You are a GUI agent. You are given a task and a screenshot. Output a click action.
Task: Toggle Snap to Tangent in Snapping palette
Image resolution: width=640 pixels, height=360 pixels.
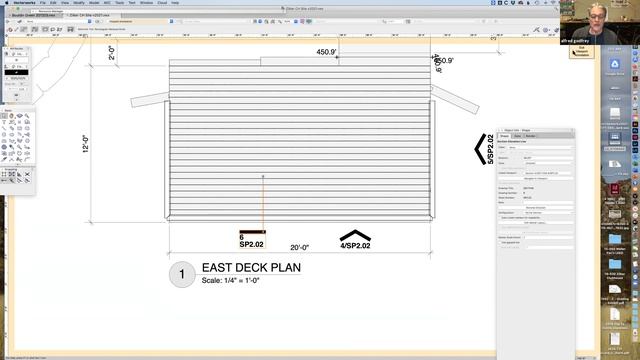pos(27,180)
